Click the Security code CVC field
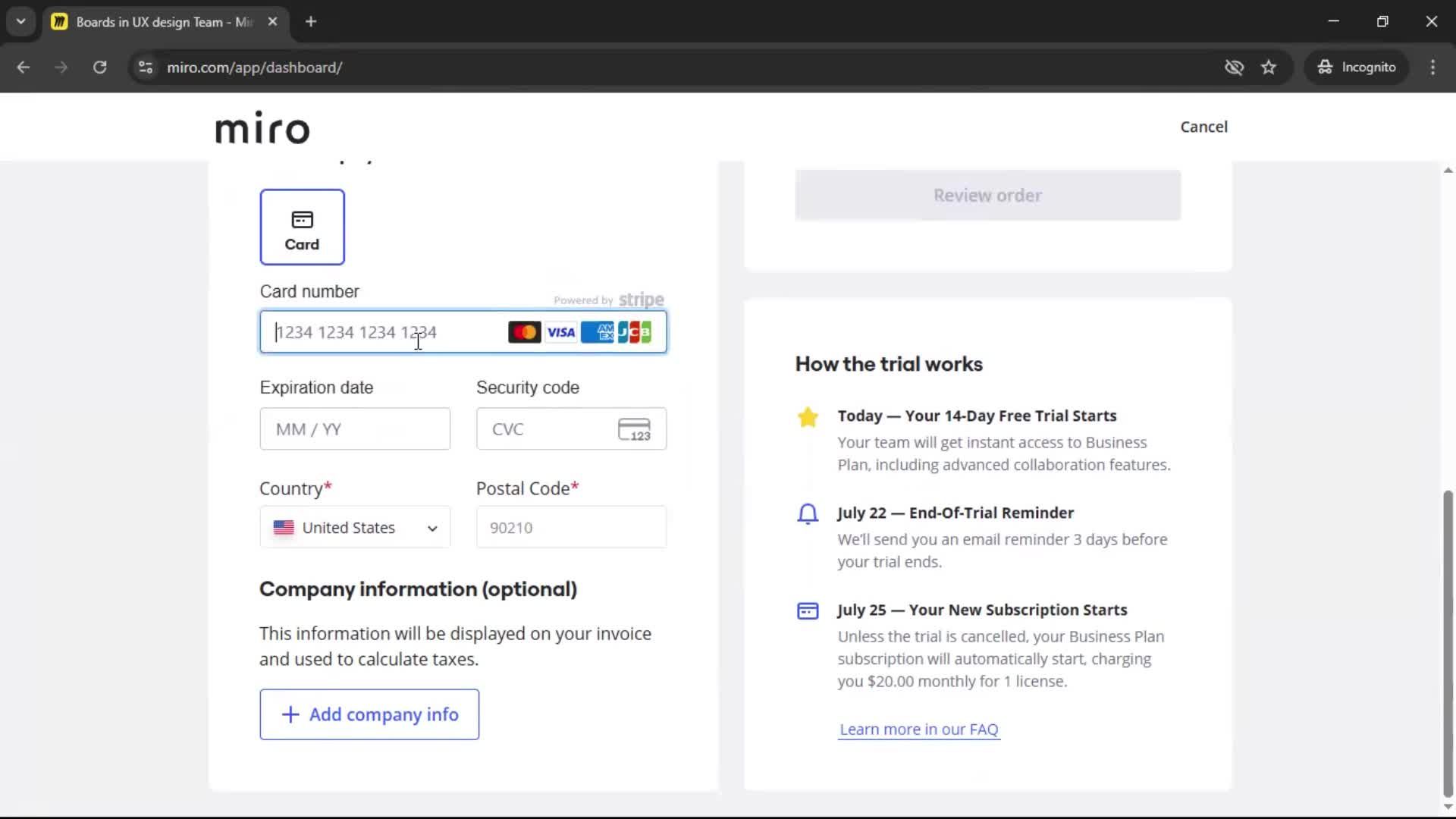1456x819 pixels. (571, 429)
